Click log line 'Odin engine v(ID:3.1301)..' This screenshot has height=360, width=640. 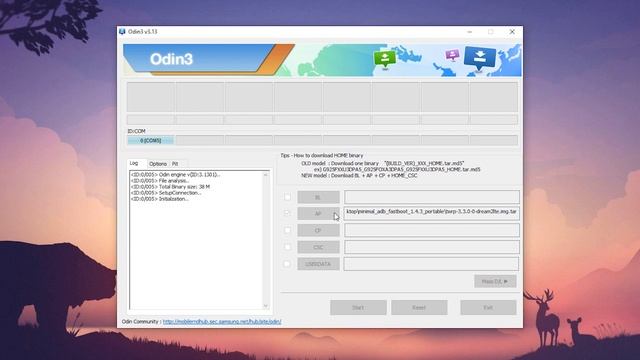176,174
